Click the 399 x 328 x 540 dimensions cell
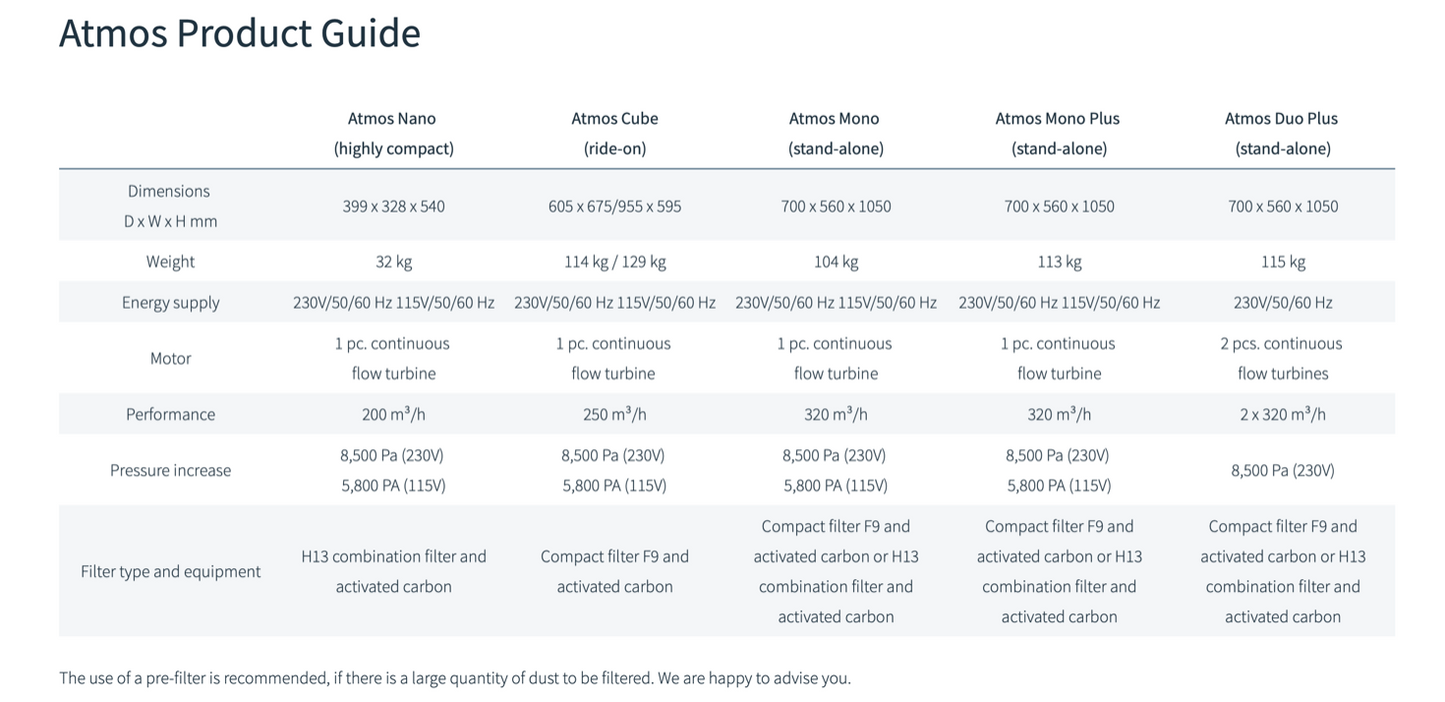The image size is (1445, 702). [394, 207]
